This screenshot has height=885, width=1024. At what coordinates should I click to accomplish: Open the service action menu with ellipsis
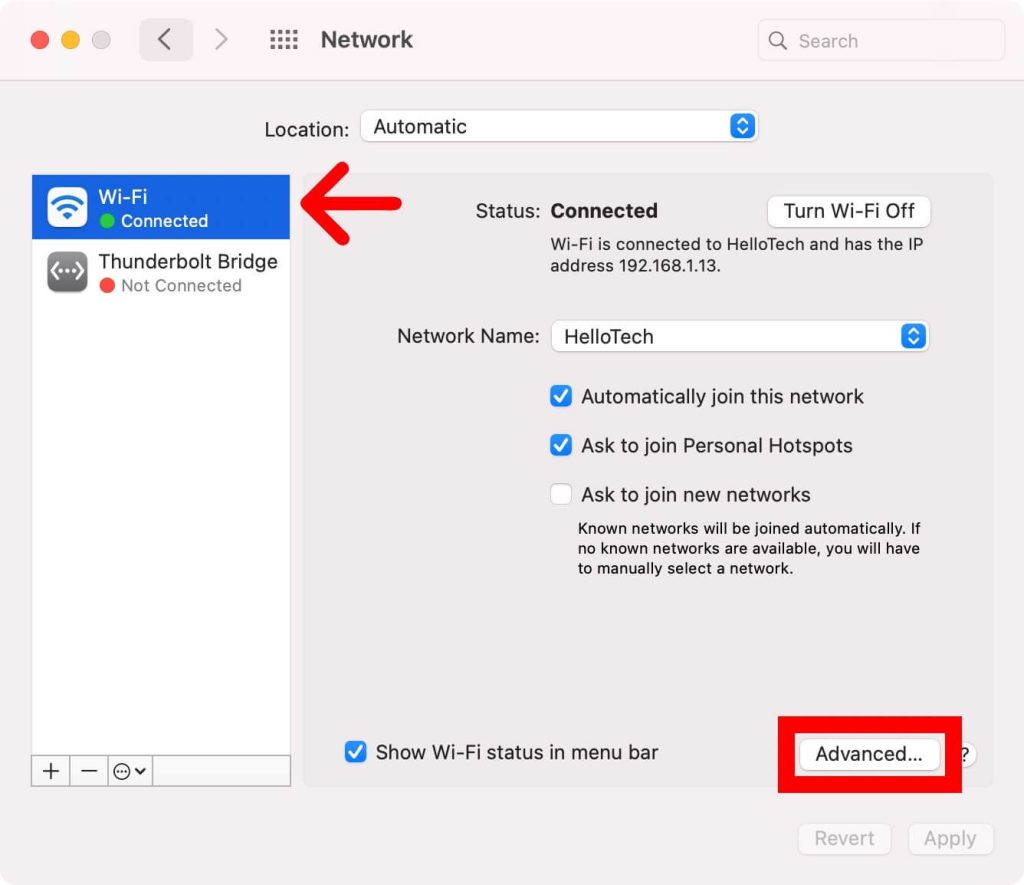pyautogui.click(x=130, y=771)
